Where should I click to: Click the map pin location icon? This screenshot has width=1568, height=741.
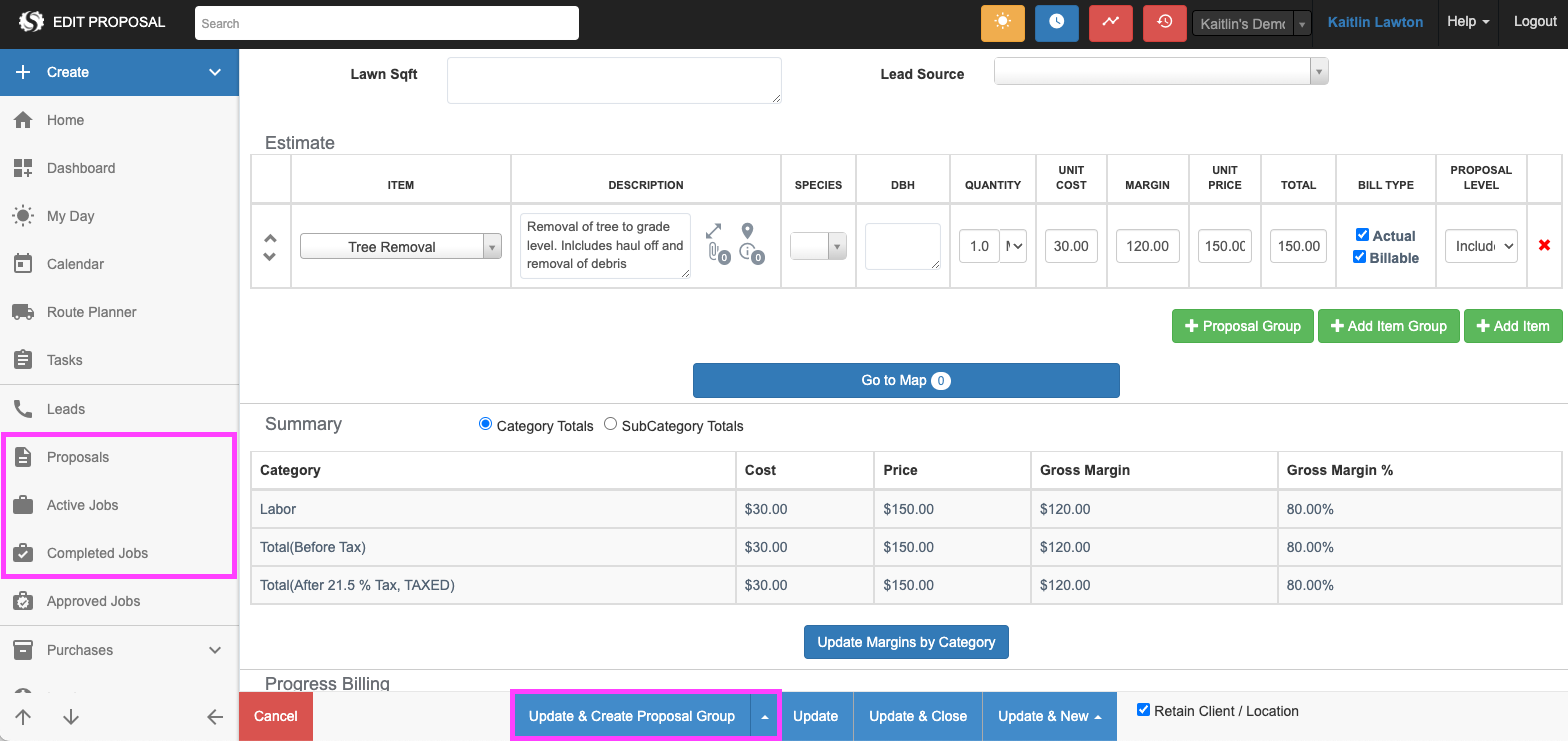(x=747, y=232)
